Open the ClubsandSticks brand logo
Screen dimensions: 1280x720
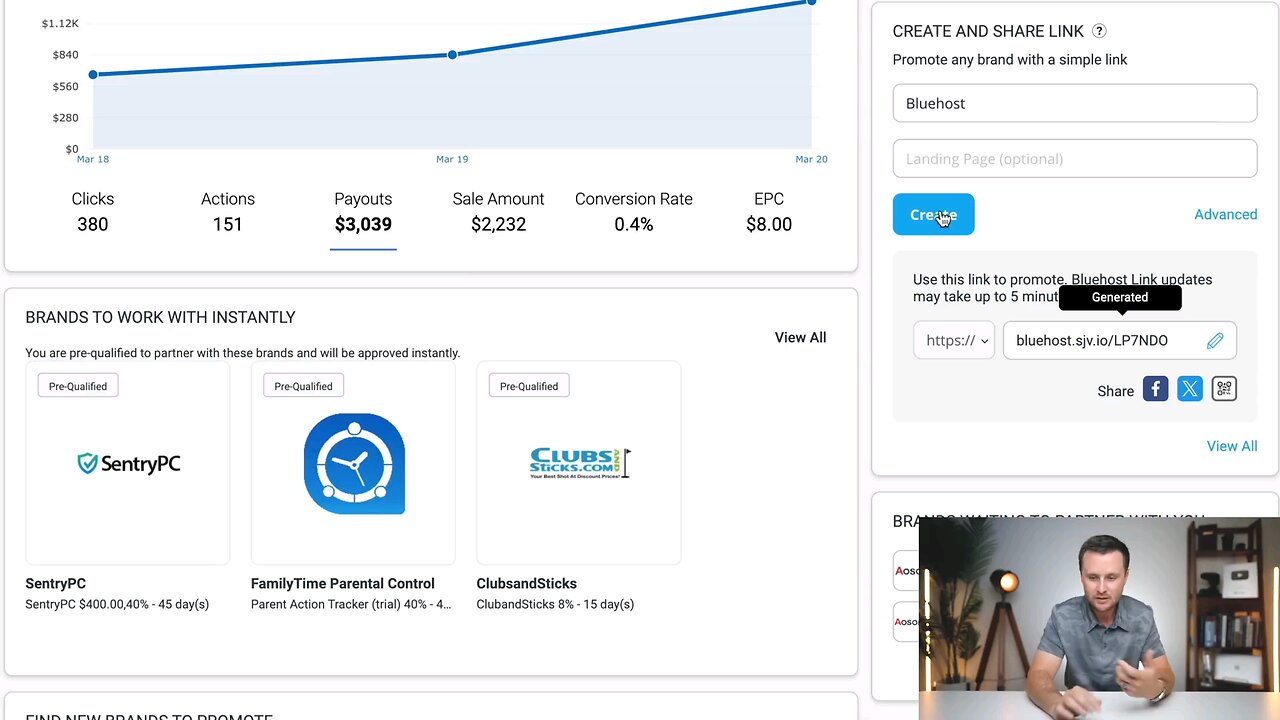point(580,463)
